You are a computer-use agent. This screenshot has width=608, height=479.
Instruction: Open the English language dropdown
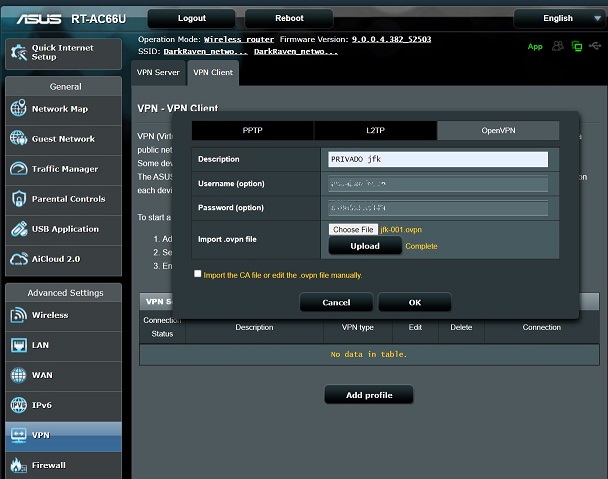coord(560,18)
